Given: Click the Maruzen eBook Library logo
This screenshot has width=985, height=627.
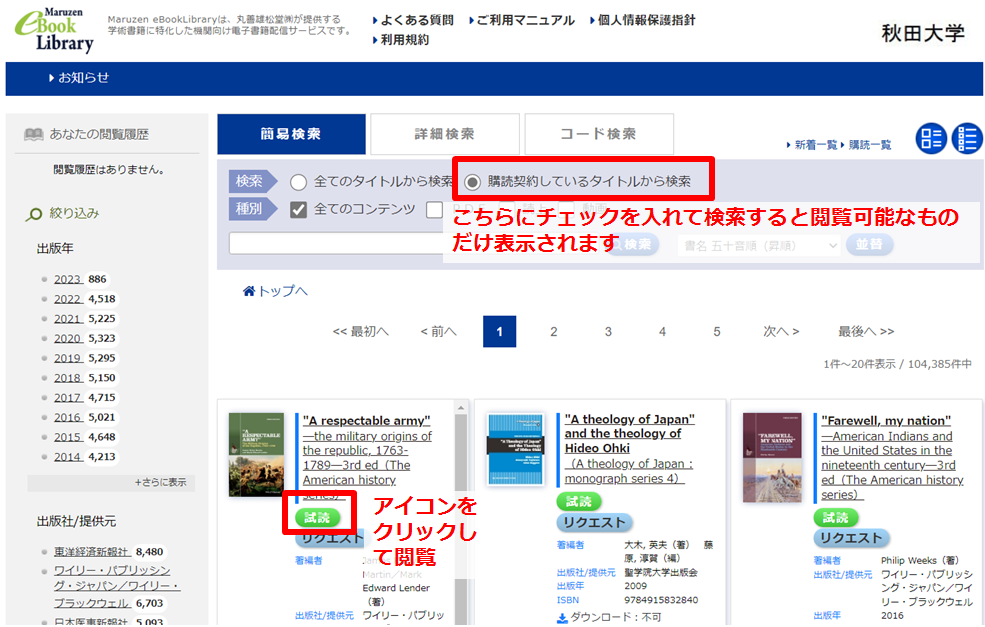Looking at the screenshot, I should (55, 30).
